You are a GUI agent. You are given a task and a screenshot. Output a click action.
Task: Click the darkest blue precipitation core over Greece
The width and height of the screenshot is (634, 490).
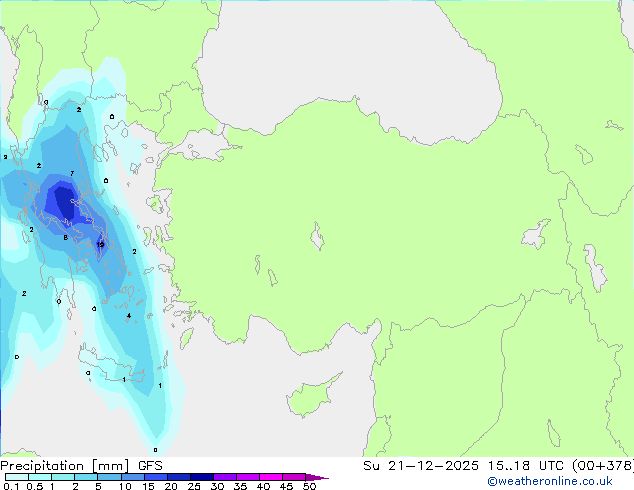click(64, 201)
